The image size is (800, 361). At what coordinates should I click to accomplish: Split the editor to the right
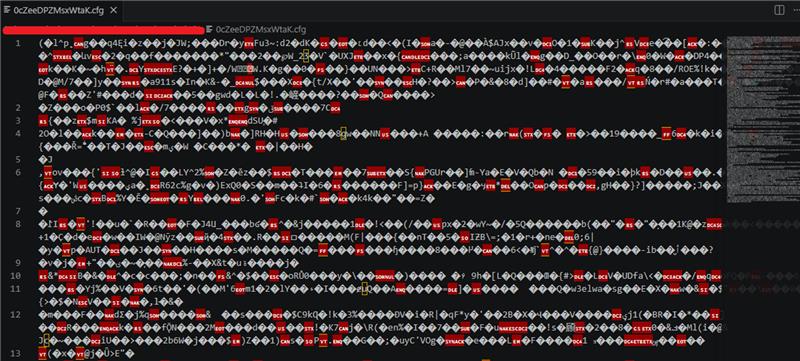click(x=779, y=10)
